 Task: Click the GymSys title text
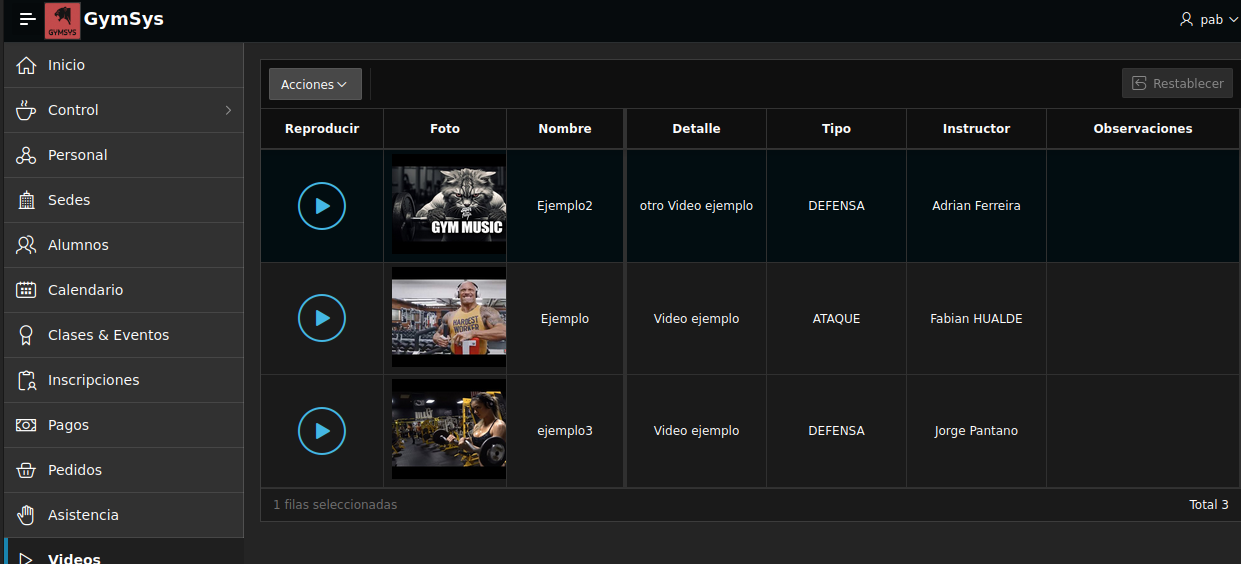[x=124, y=19]
